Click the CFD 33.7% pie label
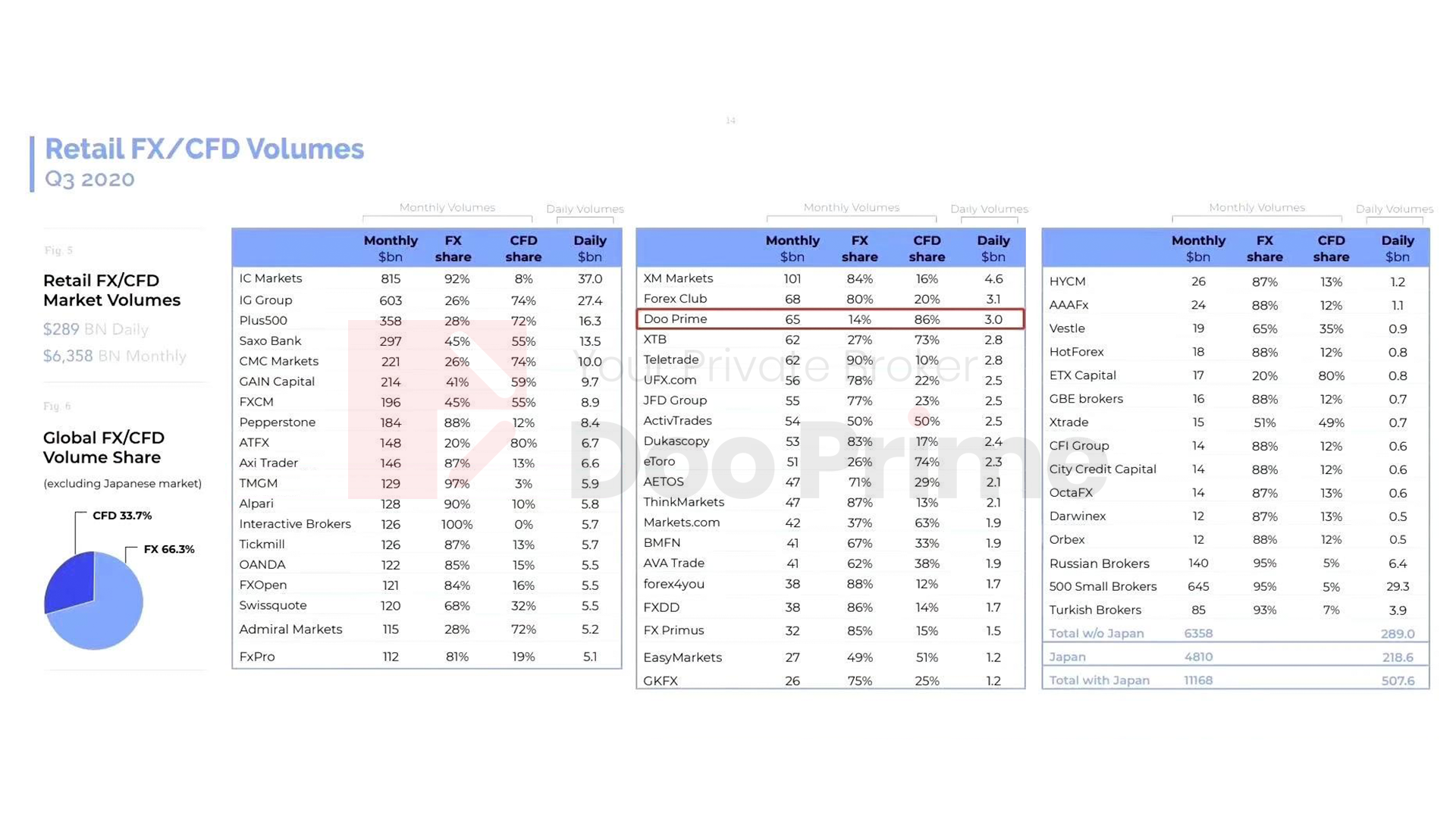 (122, 516)
